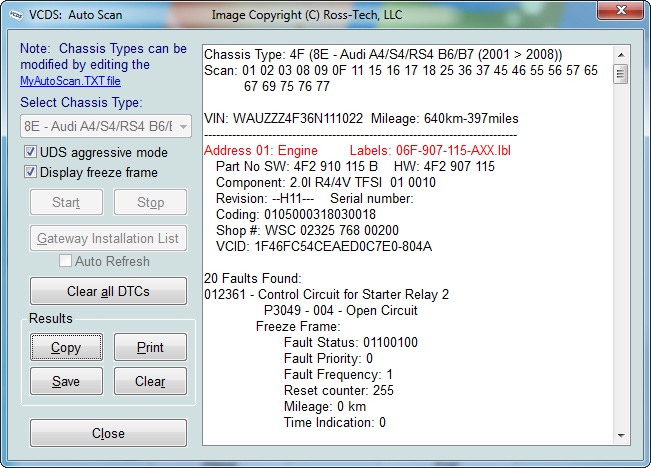Print the scan results

click(x=150, y=348)
